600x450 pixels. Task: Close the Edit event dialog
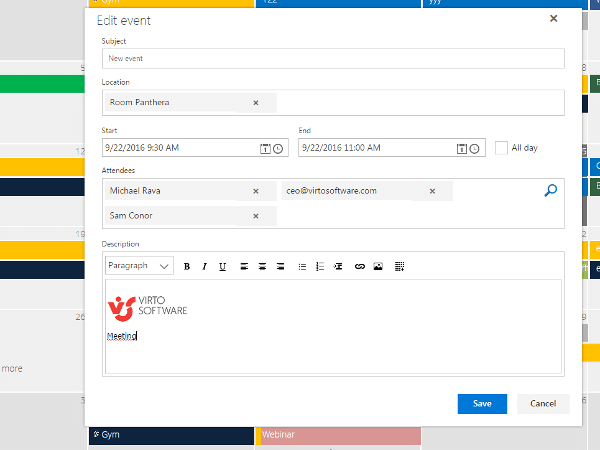[553, 18]
